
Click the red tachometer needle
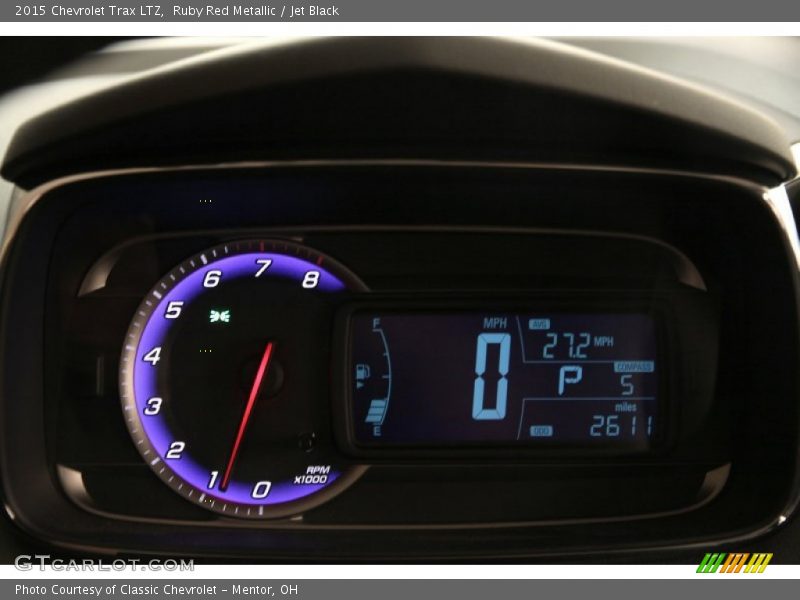coord(247,416)
